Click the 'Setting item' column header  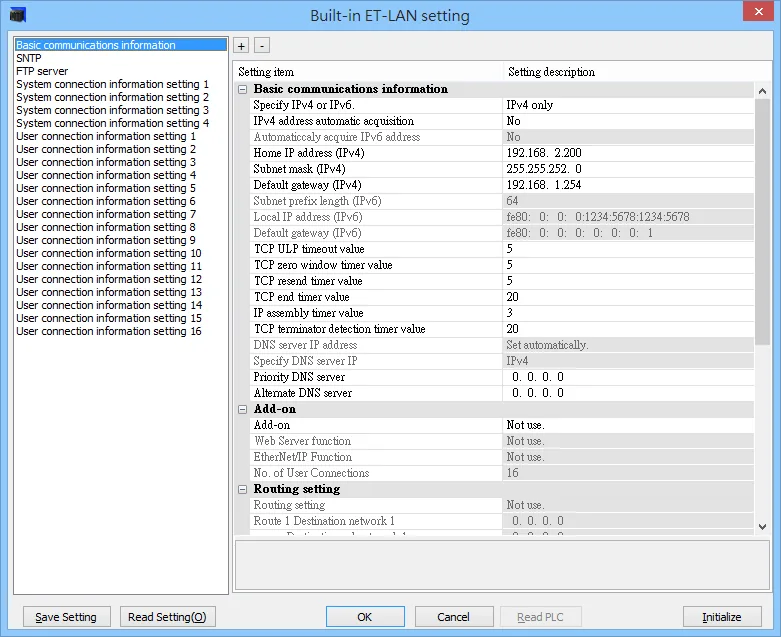pyautogui.click(x=369, y=72)
